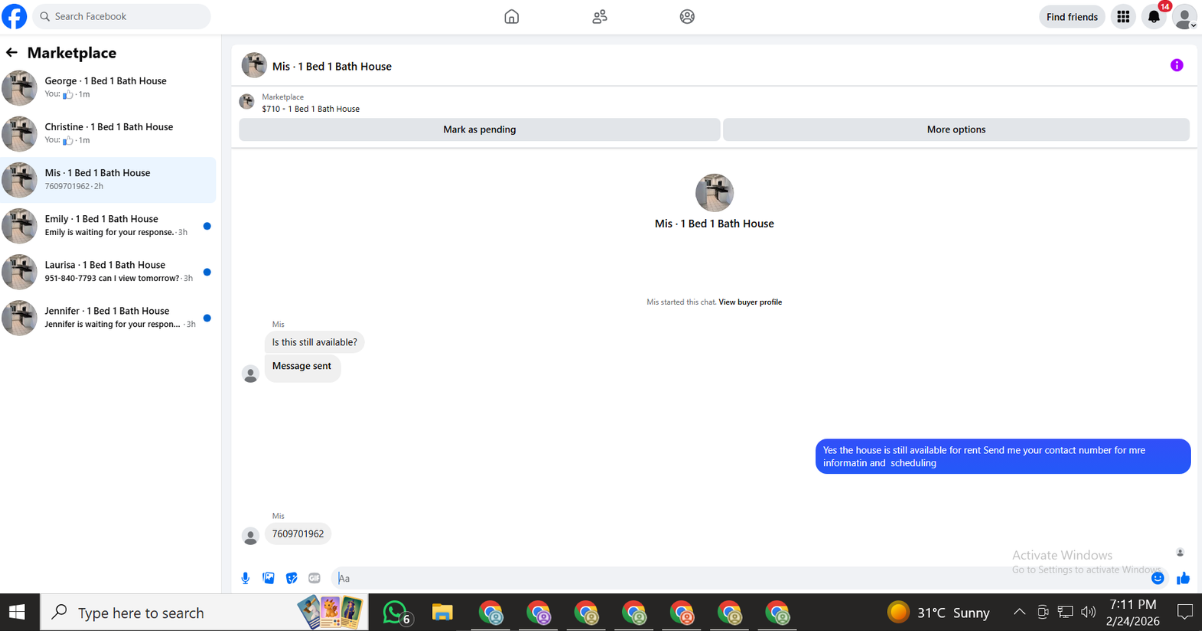Click Mark as pending button

tap(480, 129)
